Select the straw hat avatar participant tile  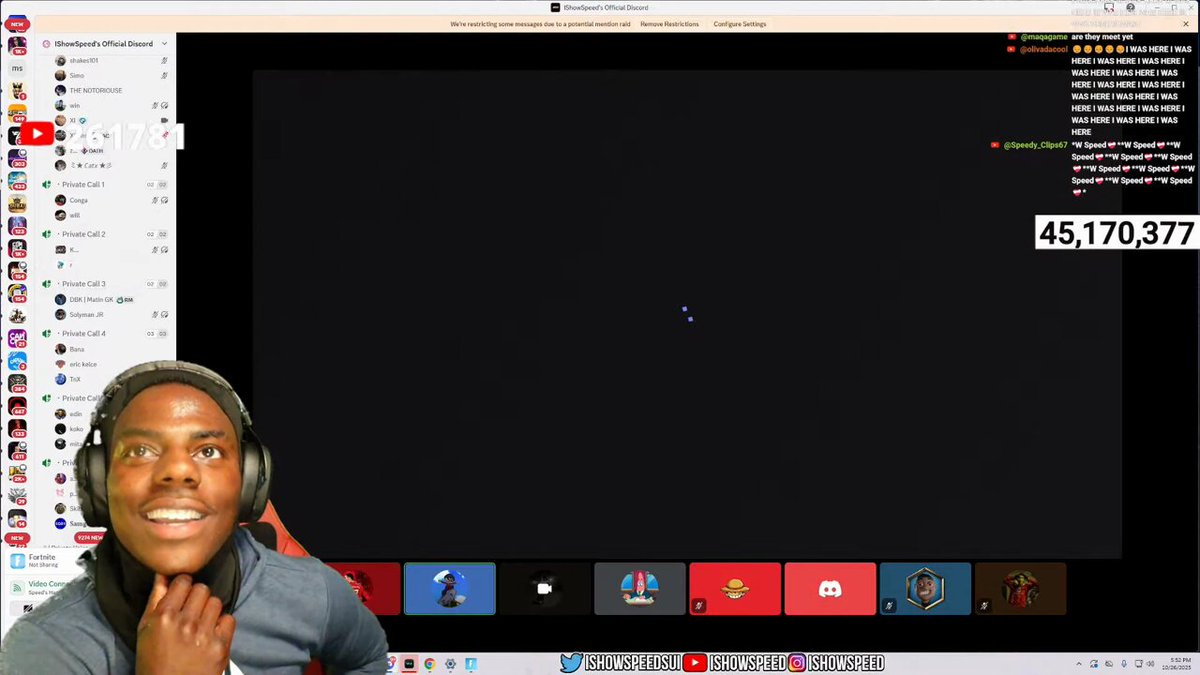point(735,588)
